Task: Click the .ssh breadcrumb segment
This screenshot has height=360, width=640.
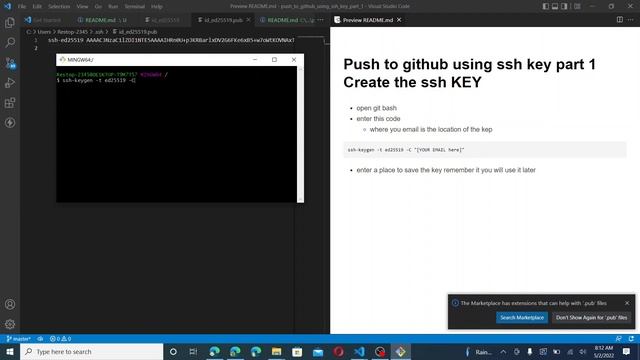Action: click(99, 31)
